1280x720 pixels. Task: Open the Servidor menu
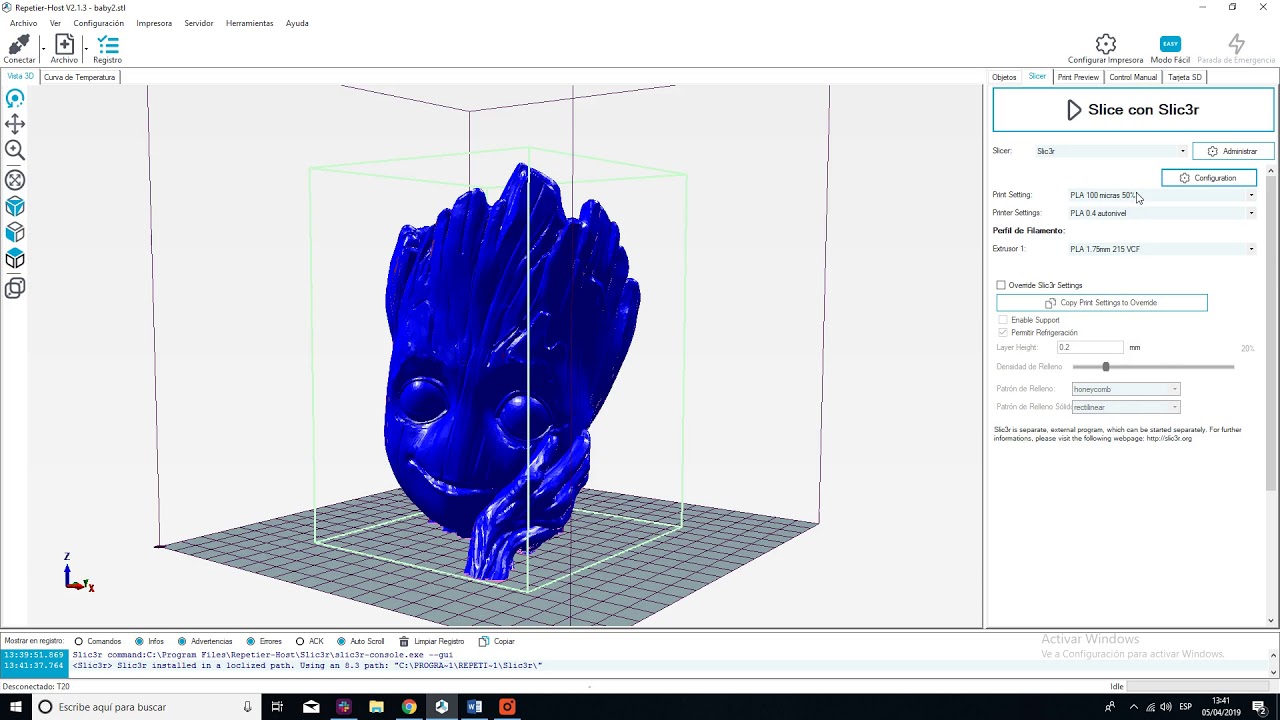tap(198, 23)
